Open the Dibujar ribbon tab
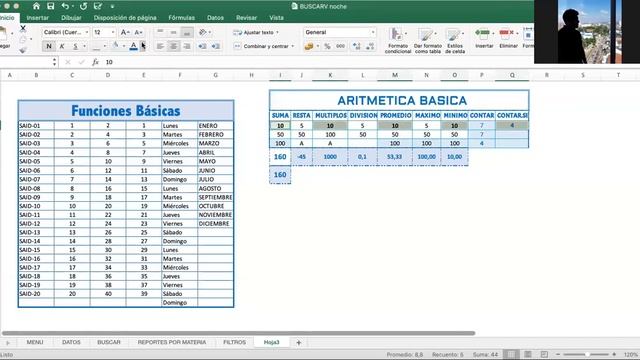This screenshot has width=640, height=360. pos(71,18)
